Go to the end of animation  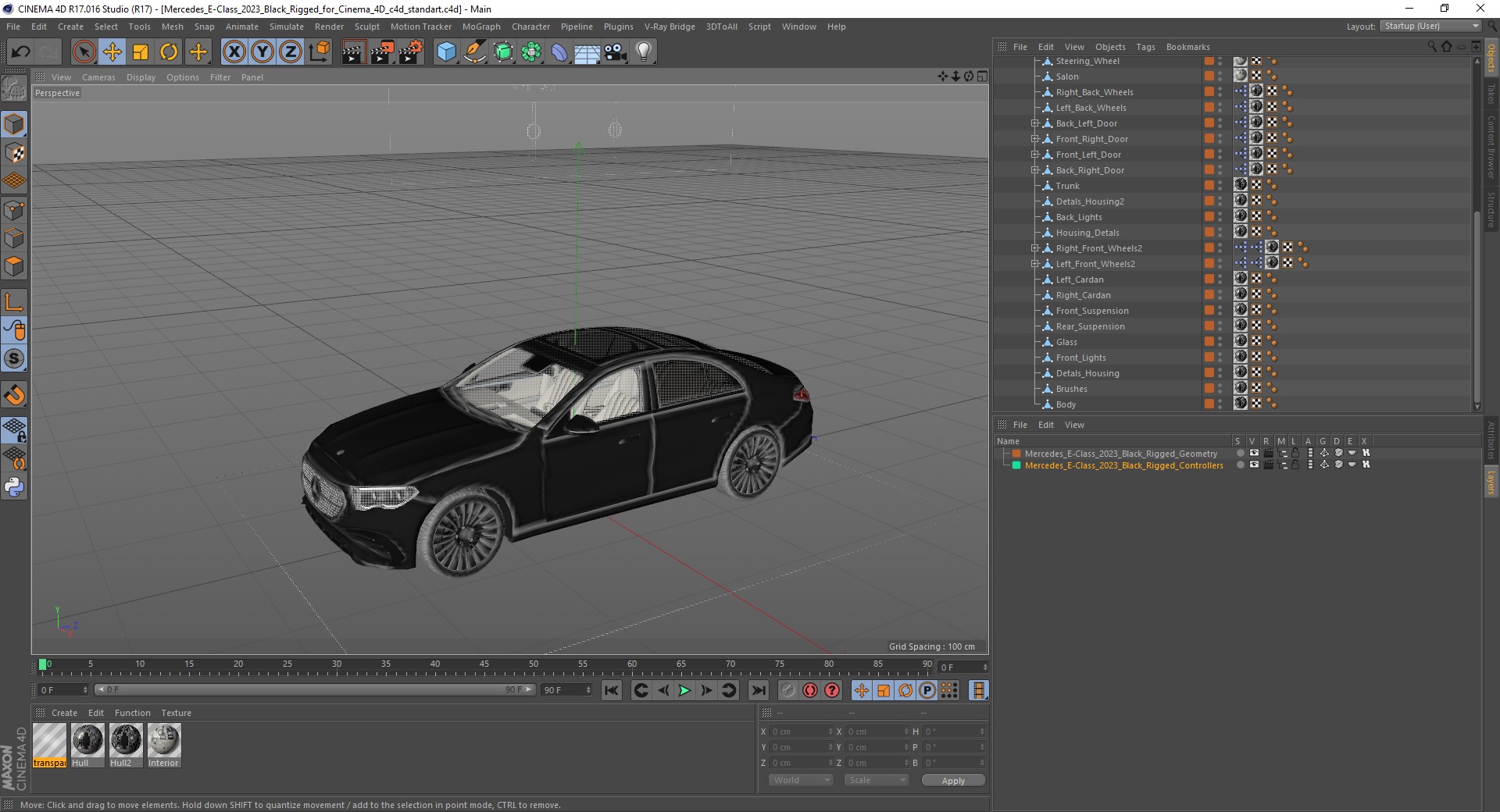(759, 690)
